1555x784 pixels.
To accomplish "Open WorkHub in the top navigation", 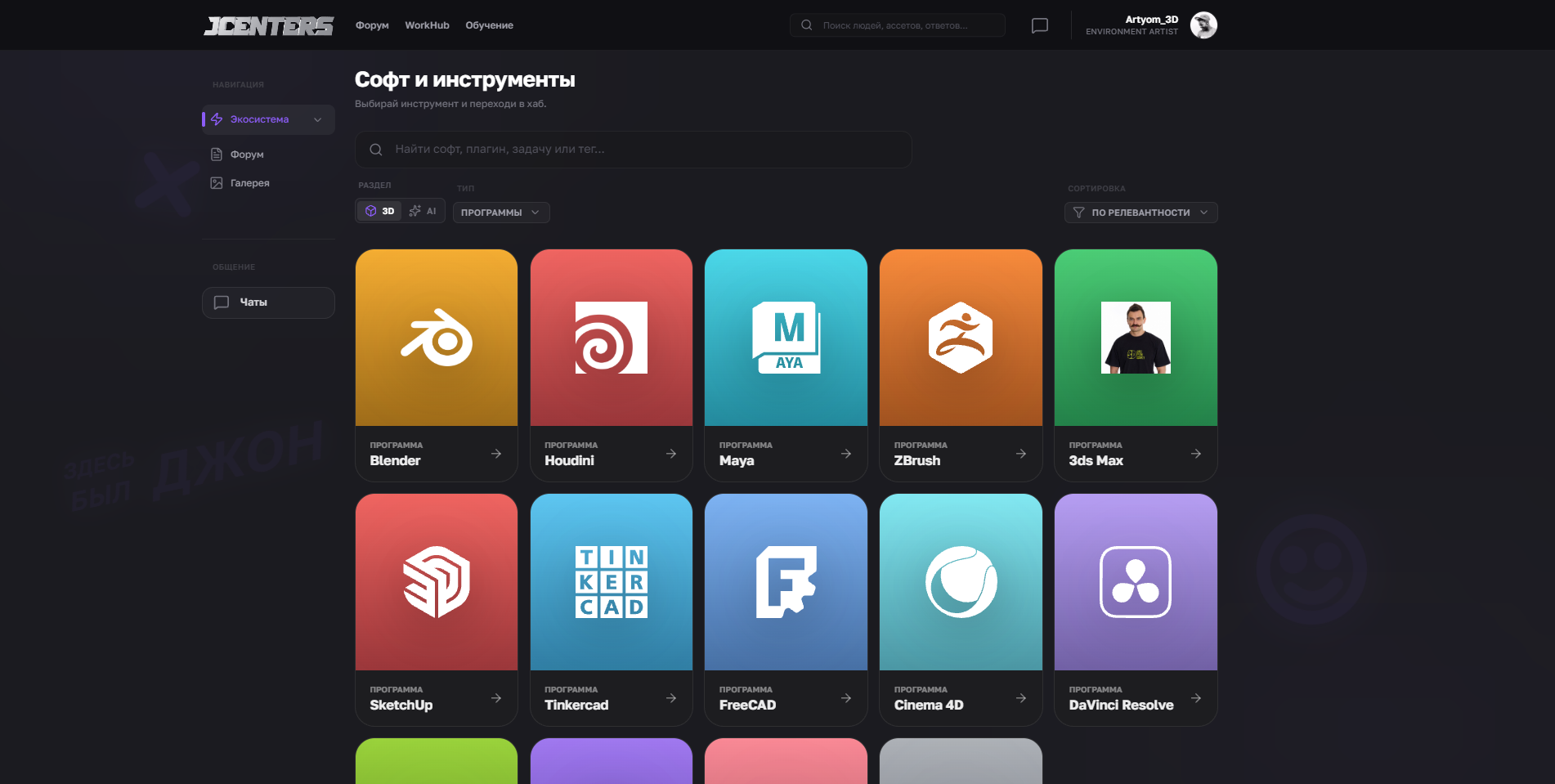I will 427,25.
